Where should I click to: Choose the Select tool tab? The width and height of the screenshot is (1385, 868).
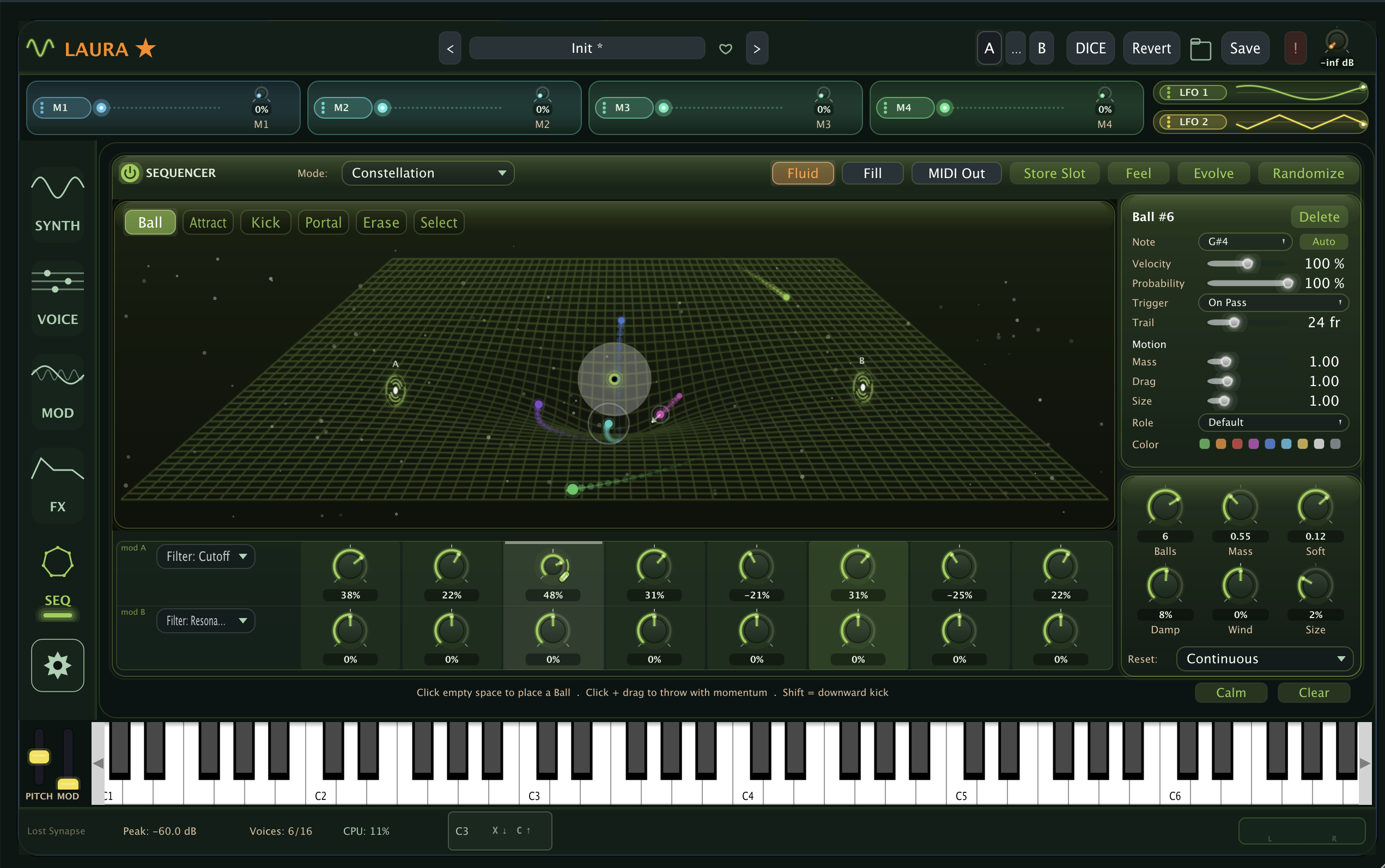[x=439, y=223]
